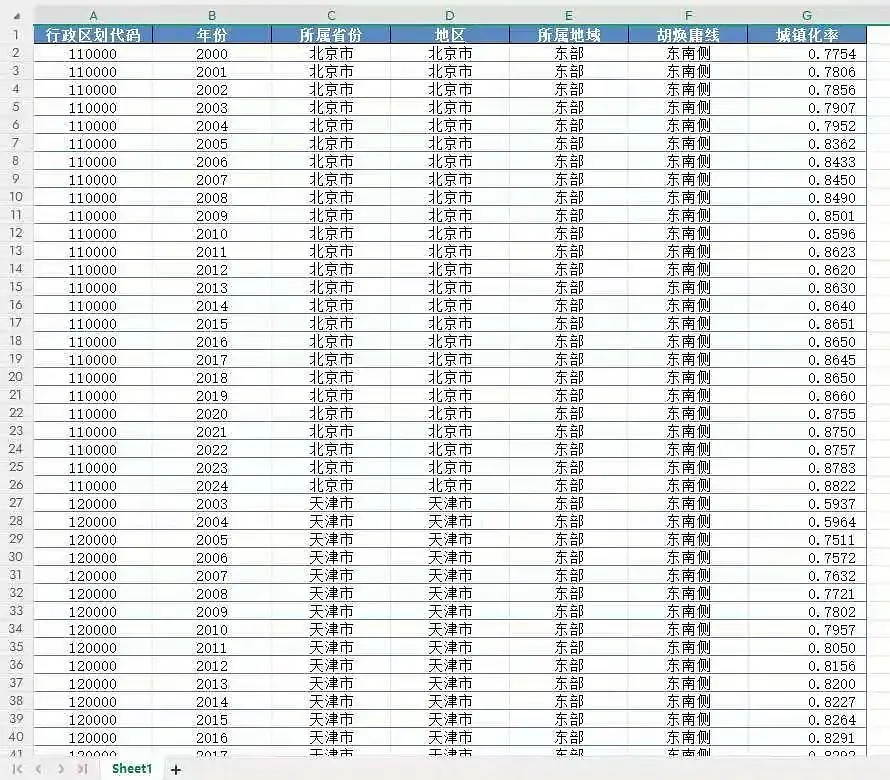The image size is (890, 780).
Task: Select 北京市 province cell in row 2
Action: [331, 54]
